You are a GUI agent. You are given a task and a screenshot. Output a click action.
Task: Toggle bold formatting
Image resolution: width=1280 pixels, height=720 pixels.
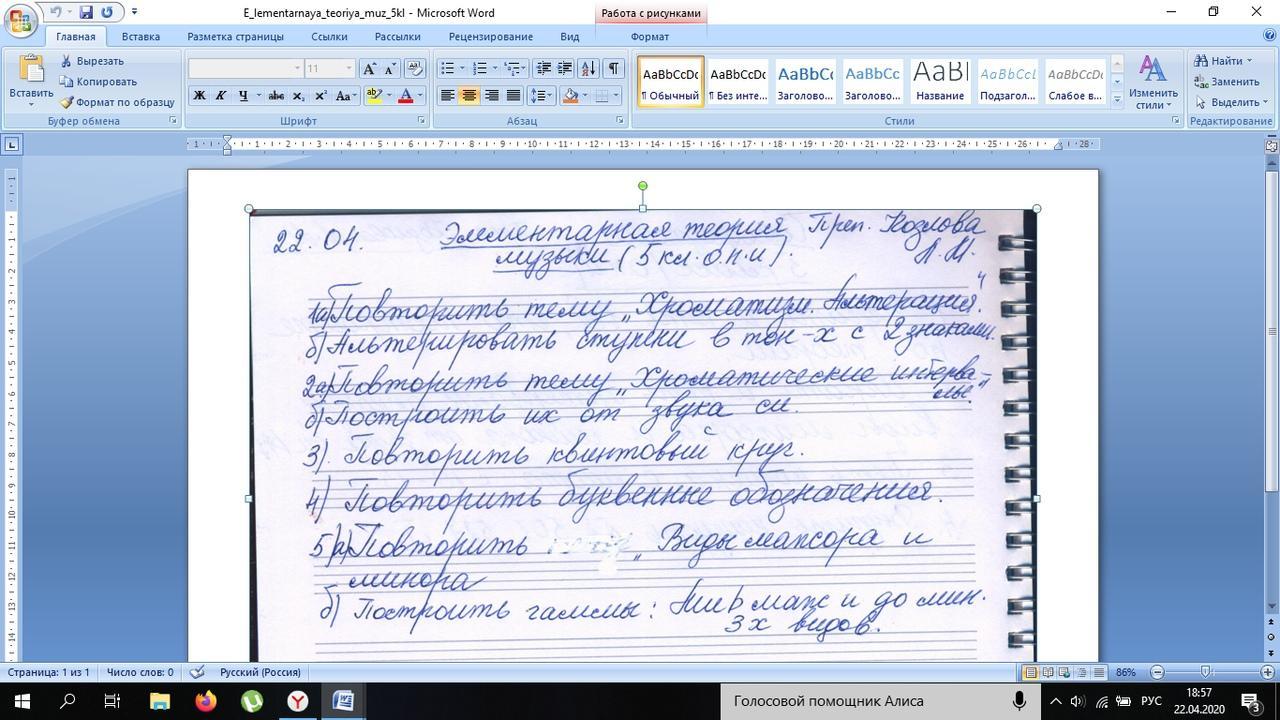pyautogui.click(x=199, y=95)
